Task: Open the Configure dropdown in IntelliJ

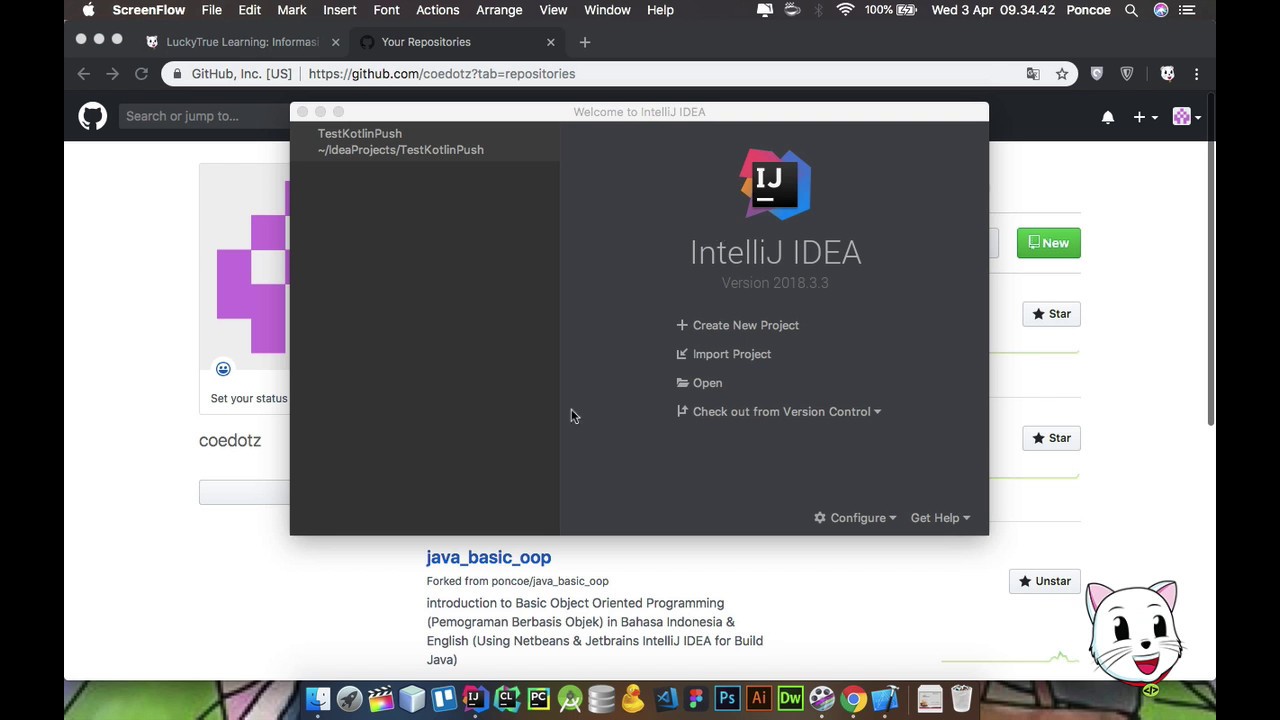Action: pos(855,518)
